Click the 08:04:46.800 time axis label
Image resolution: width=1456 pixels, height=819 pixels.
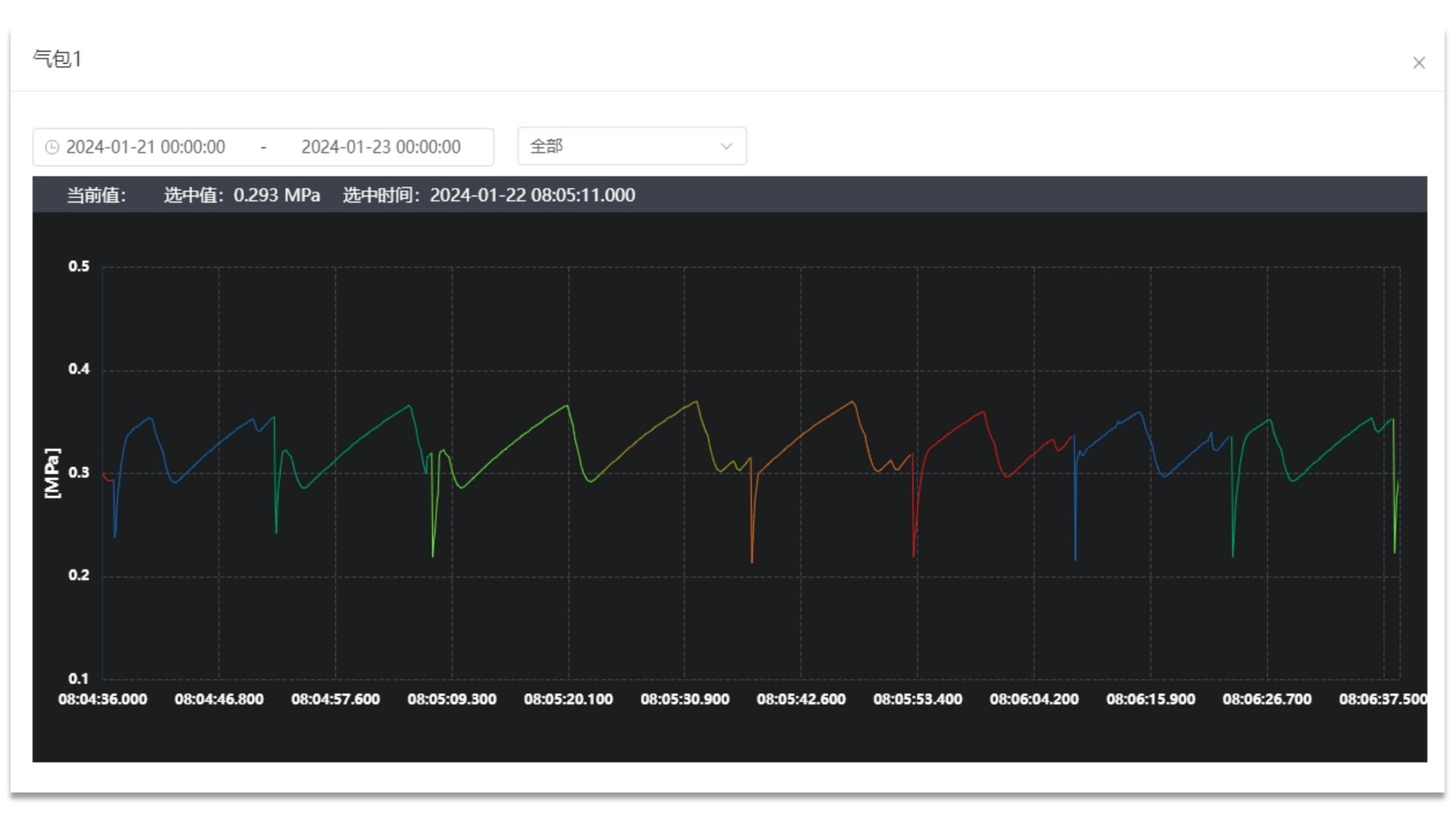pos(219,699)
